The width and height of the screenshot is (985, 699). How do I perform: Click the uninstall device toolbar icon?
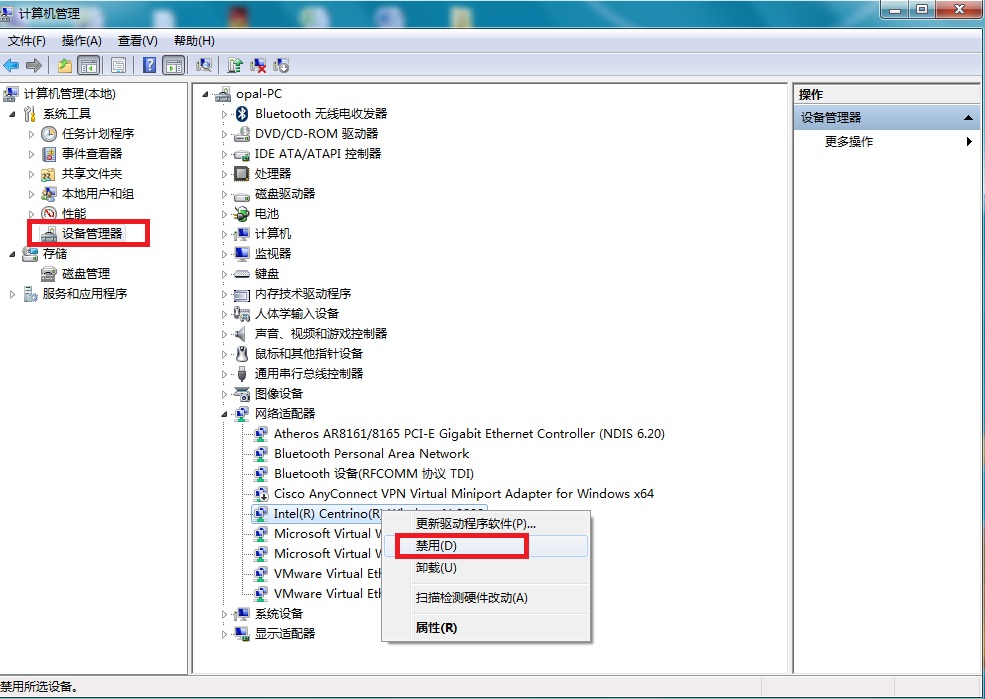tap(258, 65)
